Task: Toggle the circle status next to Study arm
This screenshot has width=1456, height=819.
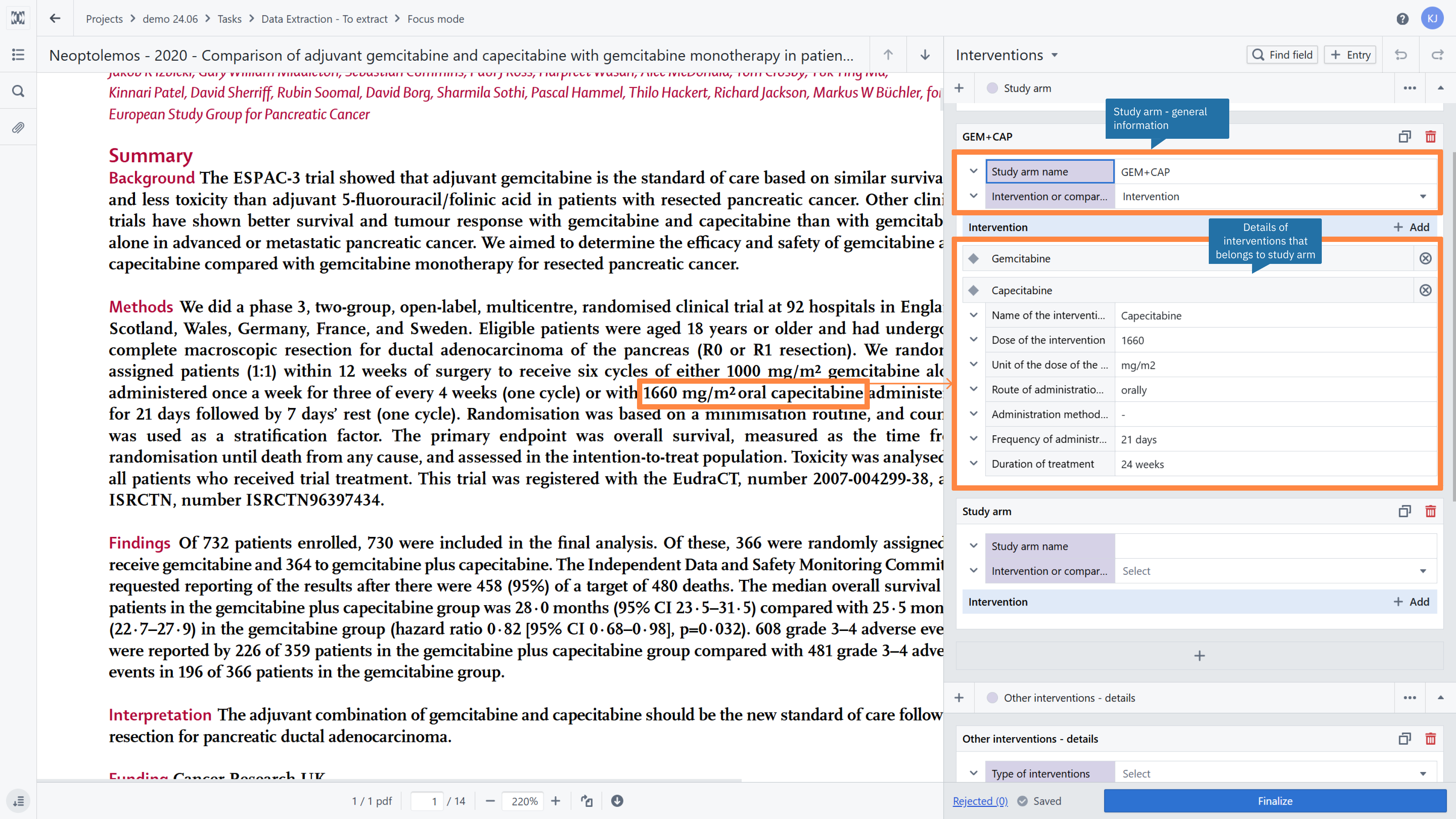Action: pos(992,88)
